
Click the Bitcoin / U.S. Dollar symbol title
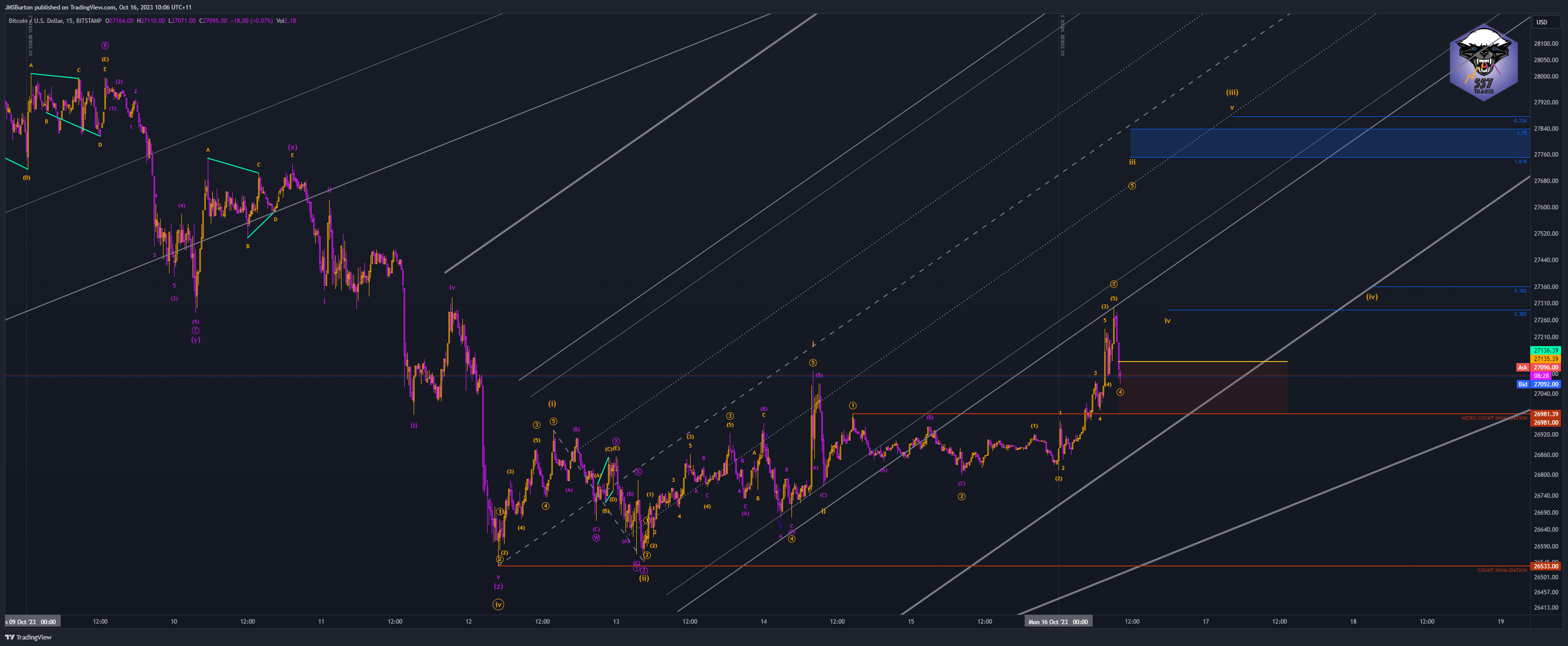[35, 21]
